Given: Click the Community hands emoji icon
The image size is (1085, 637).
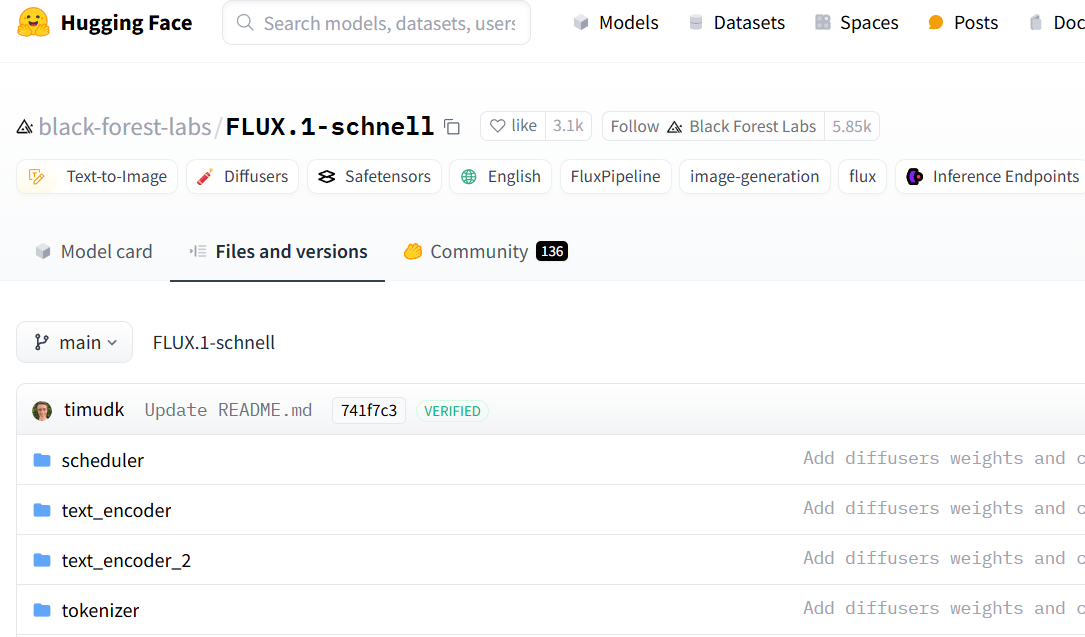Looking at the screenshot, I should 413,252.
